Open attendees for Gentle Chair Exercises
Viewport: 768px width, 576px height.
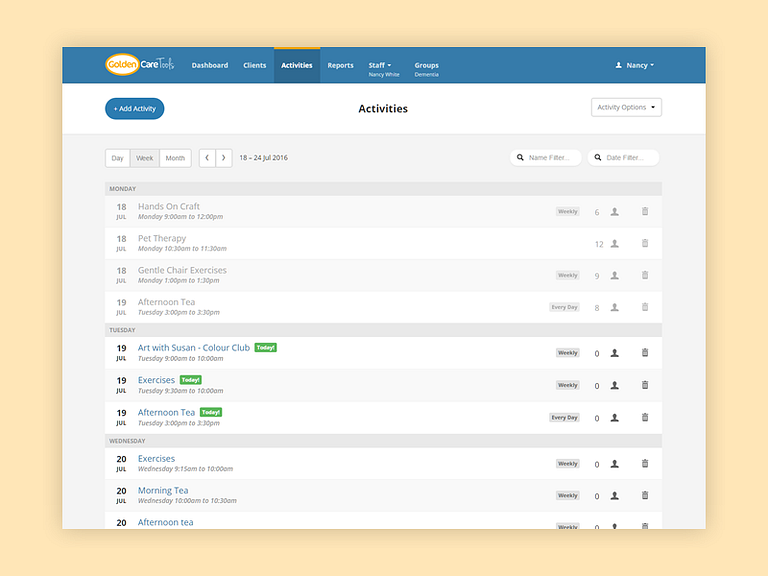pos(614,275)
